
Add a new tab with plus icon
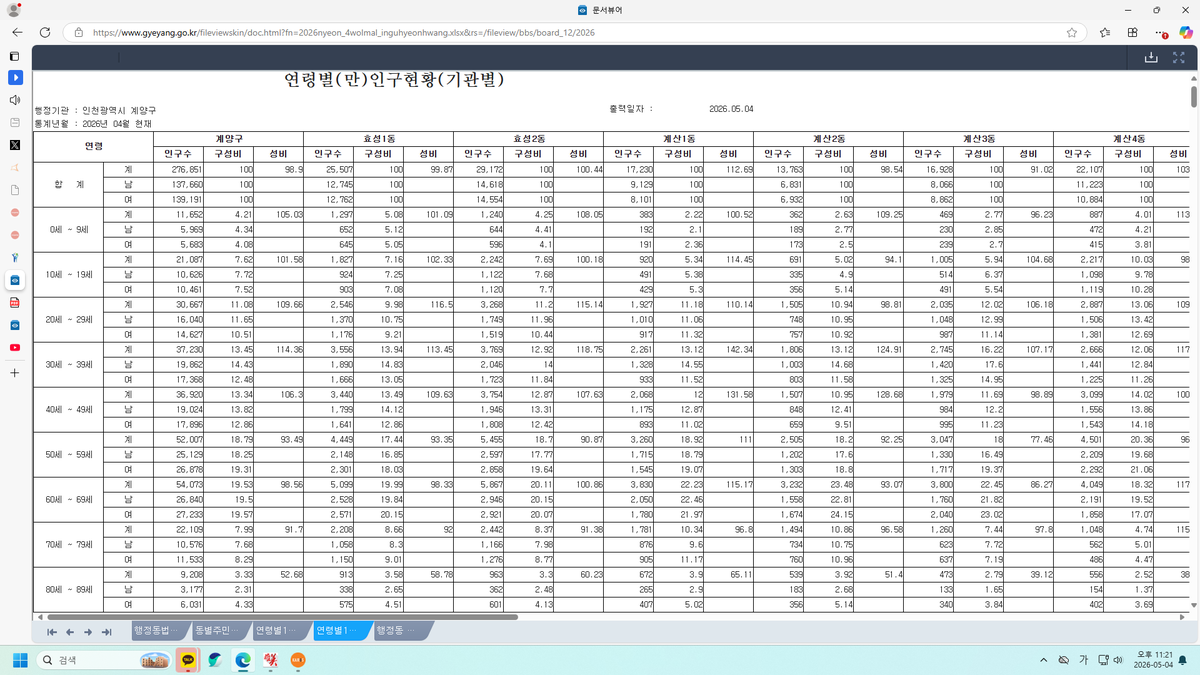coord(15,372)
